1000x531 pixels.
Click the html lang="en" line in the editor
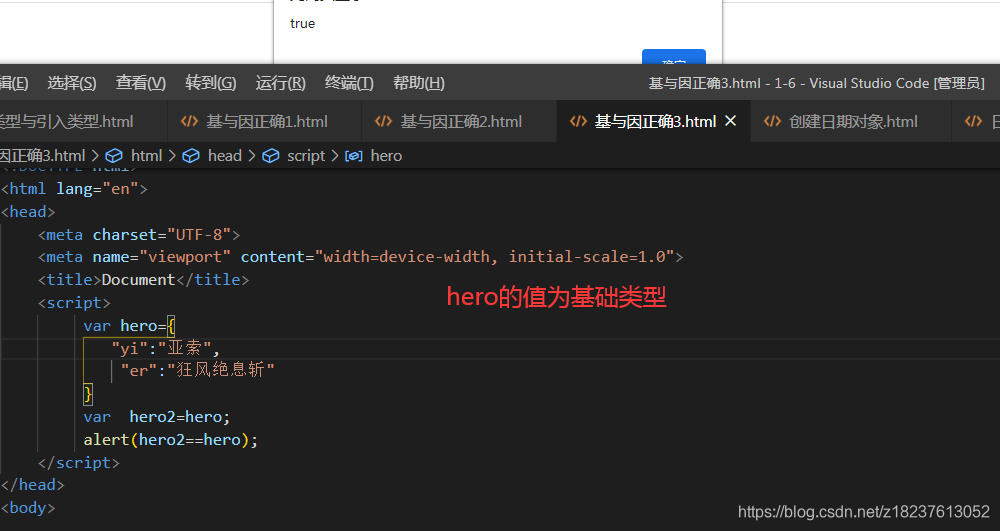click(x=75, y=189)
